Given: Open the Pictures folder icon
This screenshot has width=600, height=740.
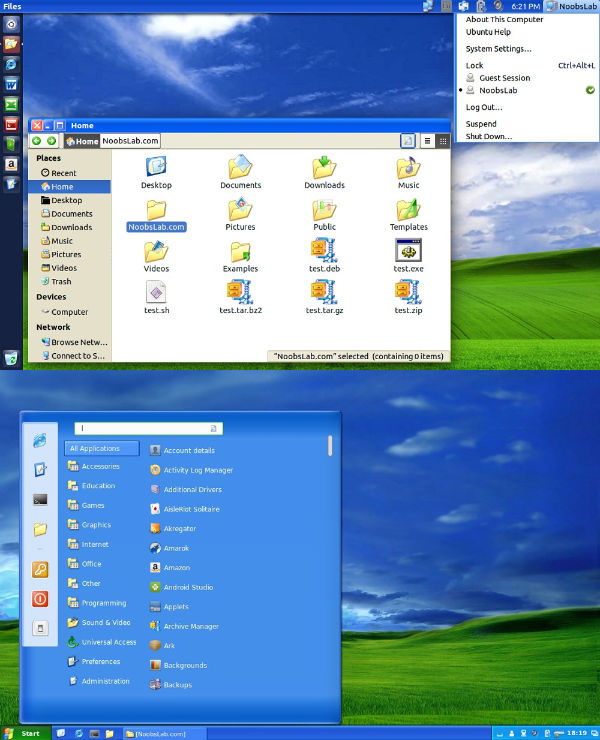Looking at the screenshot, I should pyautogui.click(x=240, y=209).
